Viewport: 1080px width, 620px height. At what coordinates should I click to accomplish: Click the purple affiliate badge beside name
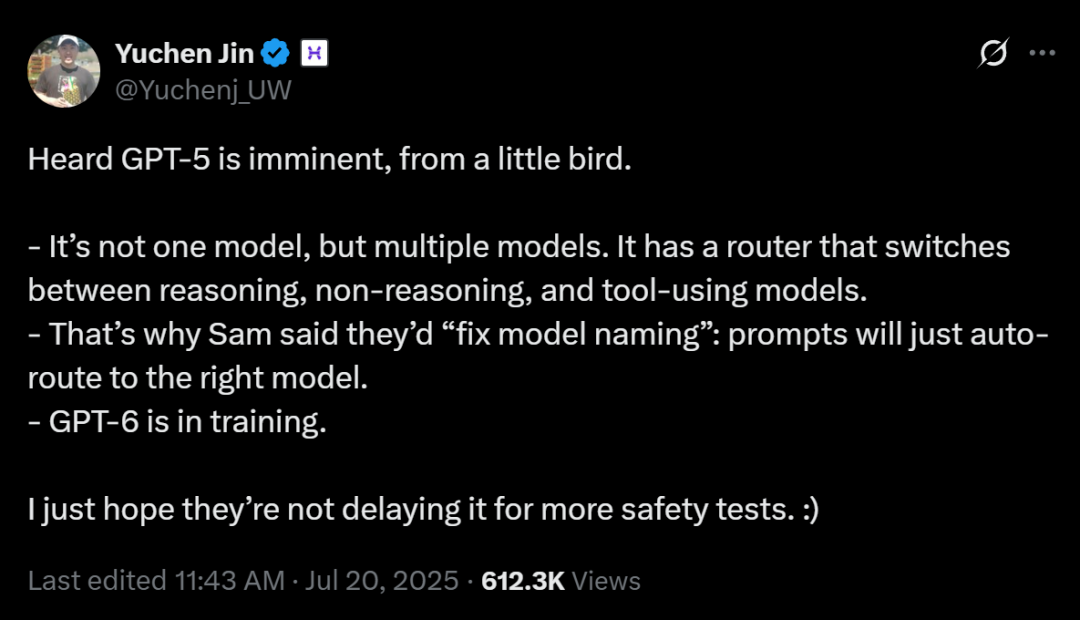click(x=314, y=53)
